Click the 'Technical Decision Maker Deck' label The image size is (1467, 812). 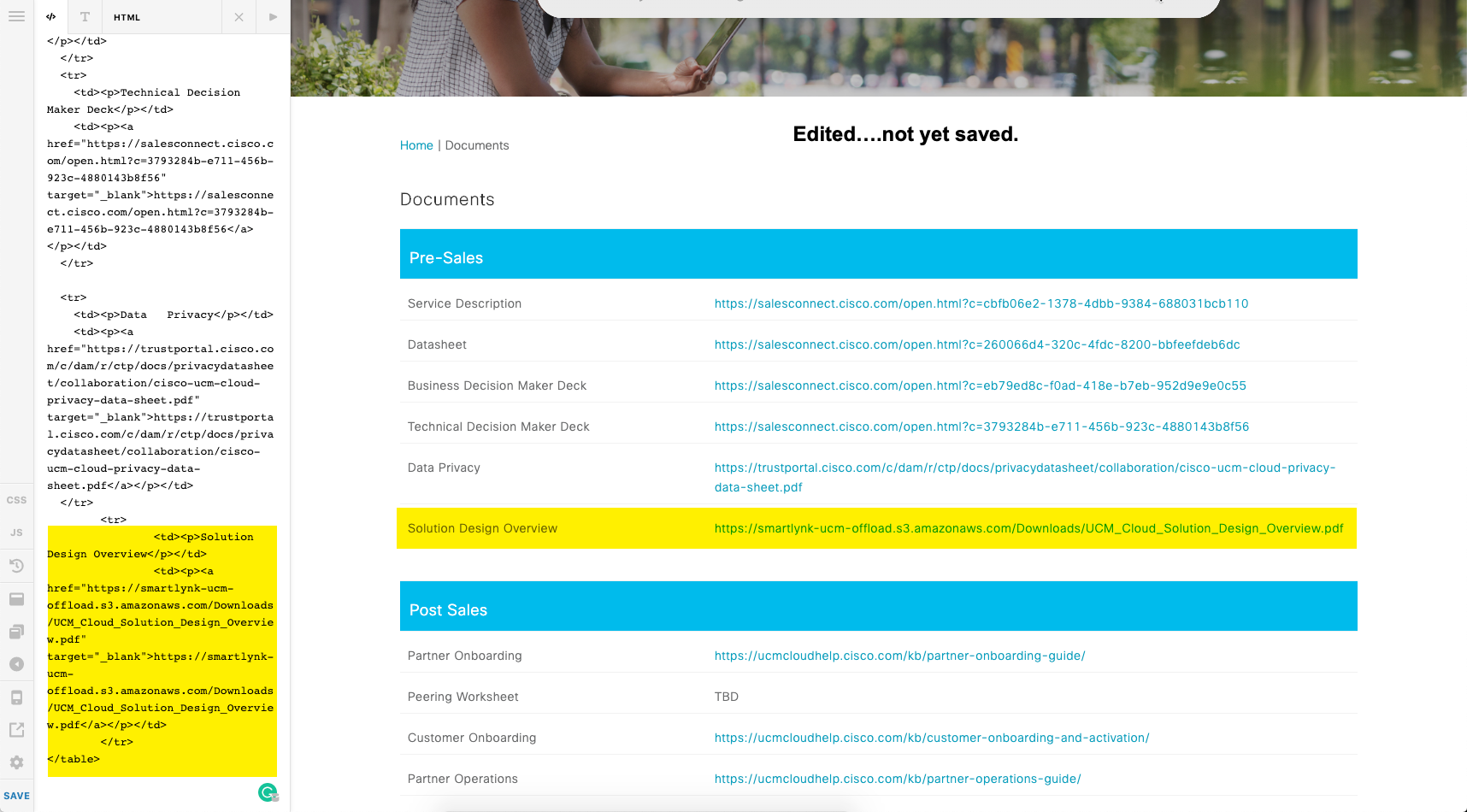498,427
